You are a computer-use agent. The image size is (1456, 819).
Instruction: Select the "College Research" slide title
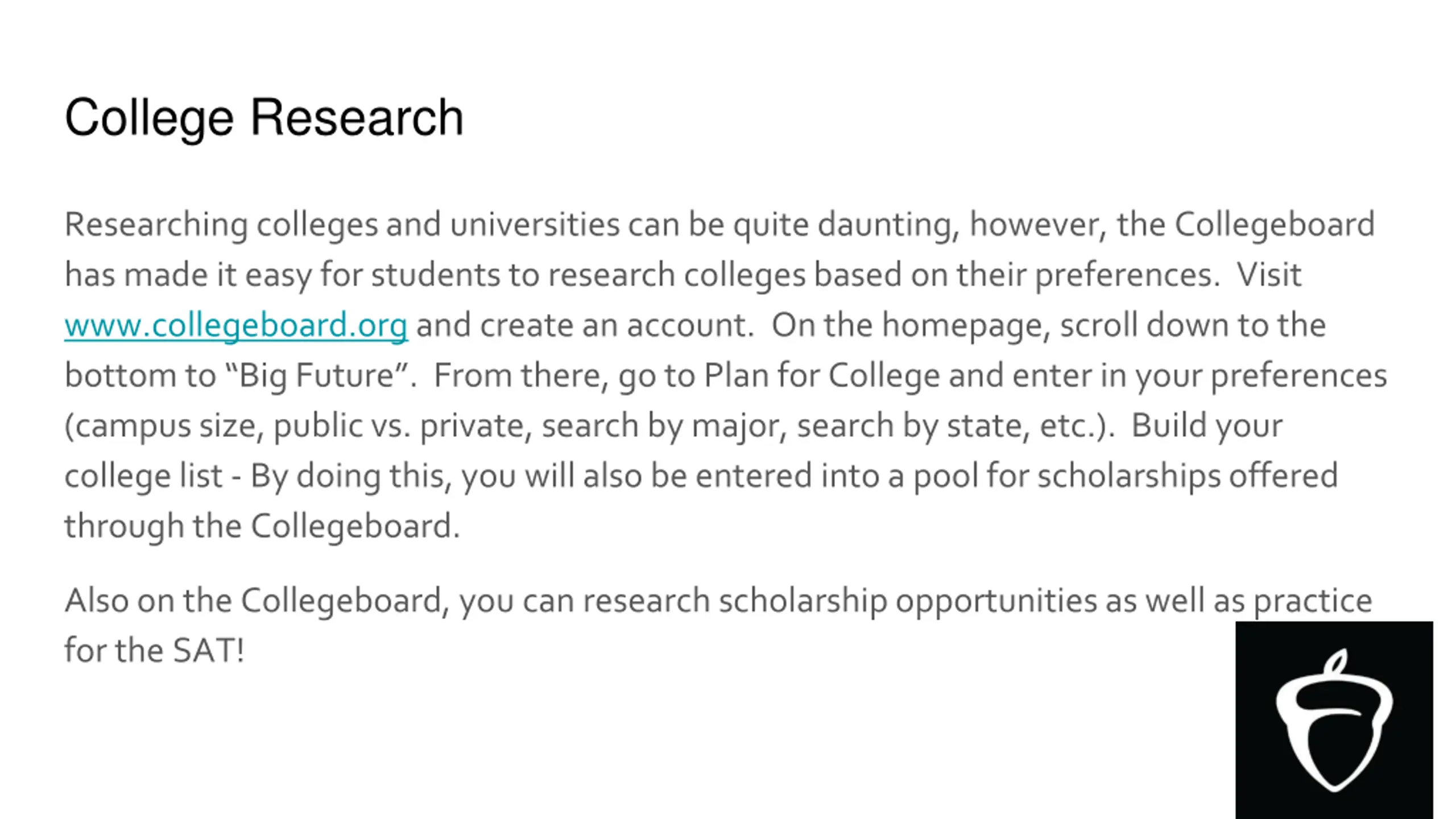click(264, 118)
